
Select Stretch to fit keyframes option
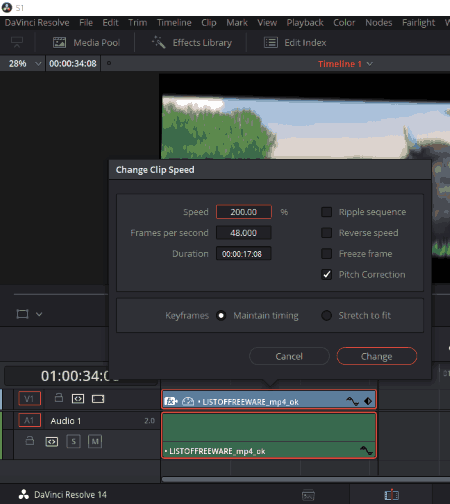click(x=326, y=315)
